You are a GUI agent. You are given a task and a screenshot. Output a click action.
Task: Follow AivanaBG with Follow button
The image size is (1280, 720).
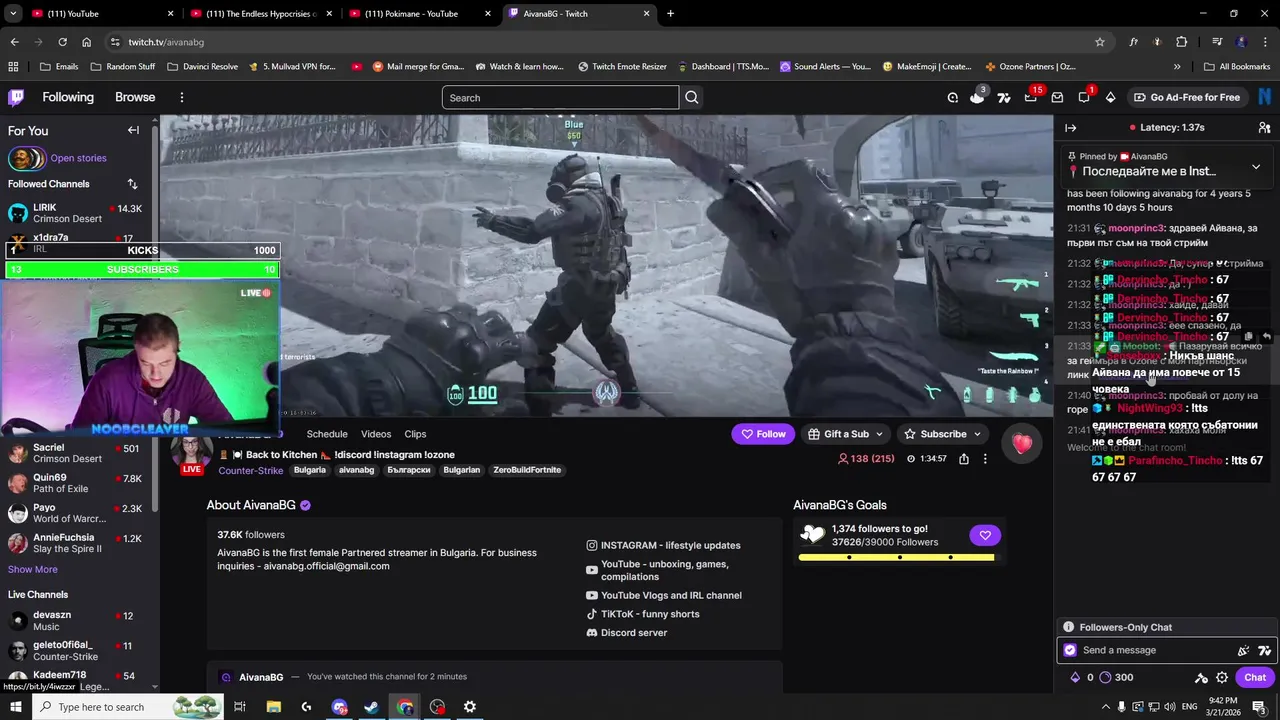[763, 434]
